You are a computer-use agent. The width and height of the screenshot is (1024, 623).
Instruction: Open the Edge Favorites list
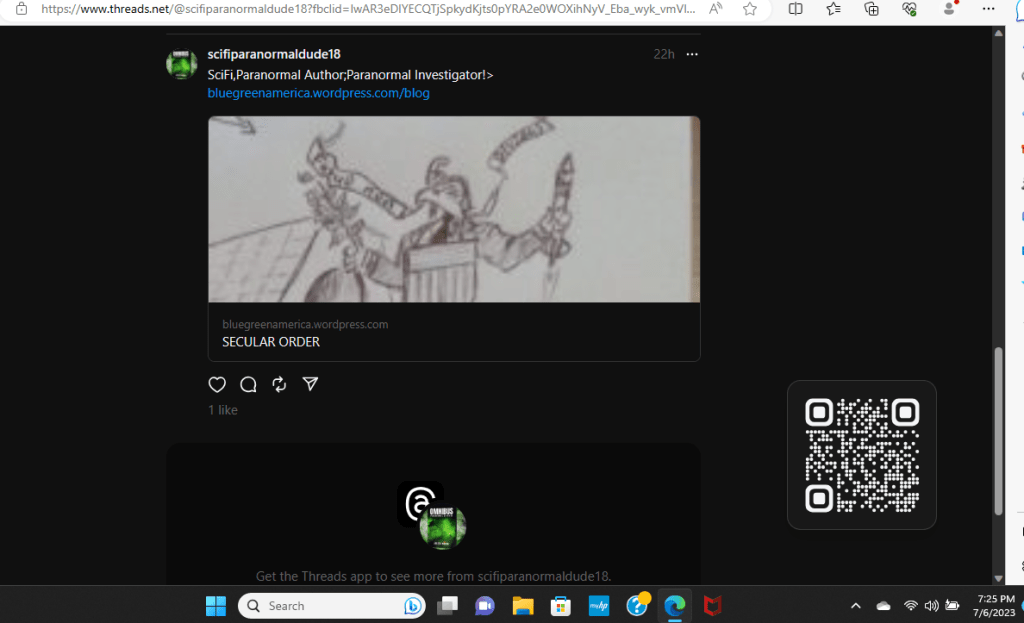[833, 9]
